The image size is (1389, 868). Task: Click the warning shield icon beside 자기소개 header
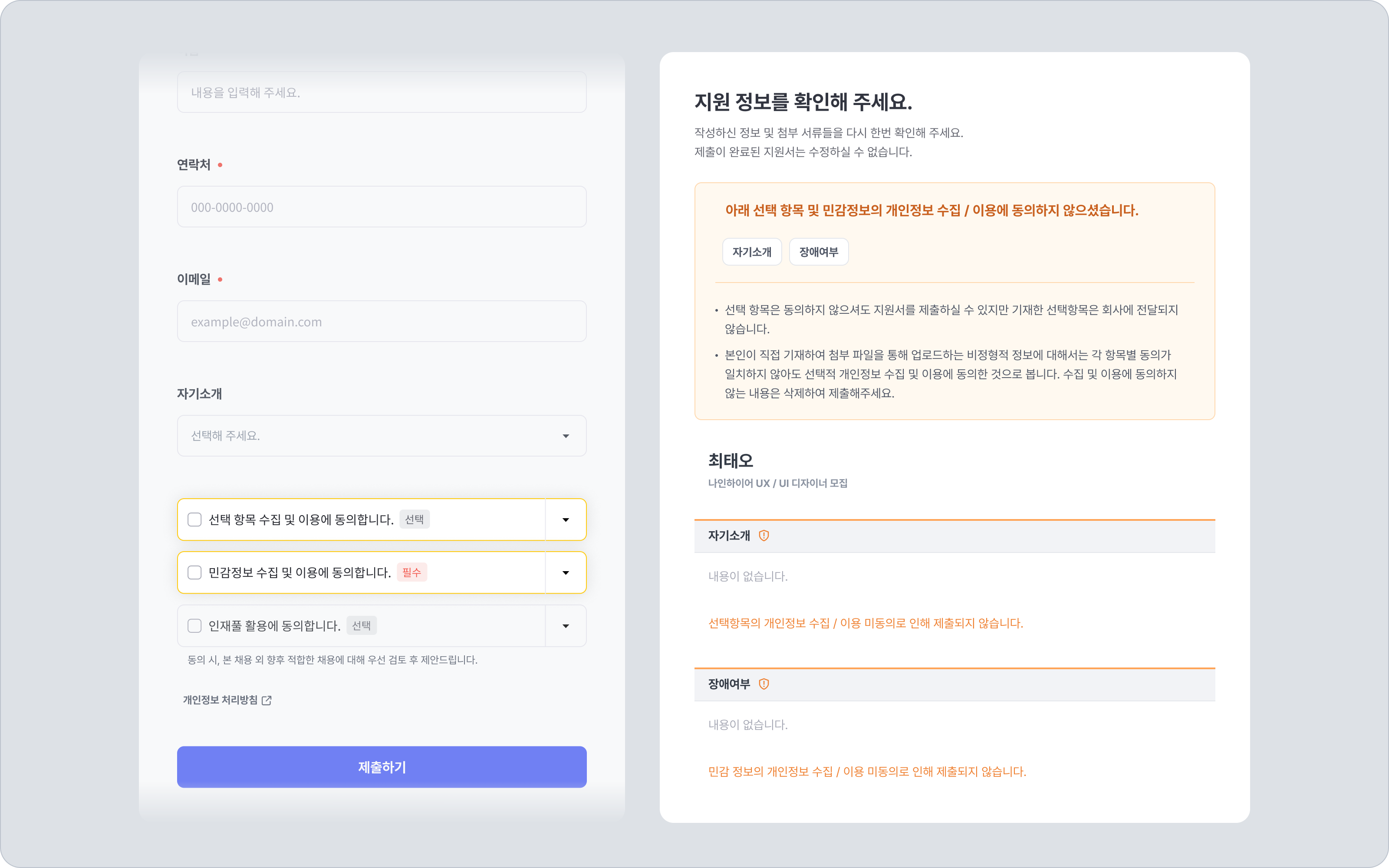pyautogui.click(x=764, y=536)
